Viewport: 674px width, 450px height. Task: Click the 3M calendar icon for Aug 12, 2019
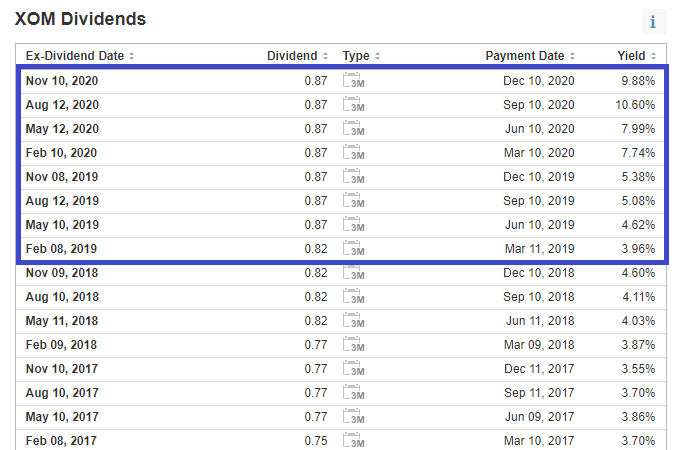pyautogui.click(x=354, y=201)
